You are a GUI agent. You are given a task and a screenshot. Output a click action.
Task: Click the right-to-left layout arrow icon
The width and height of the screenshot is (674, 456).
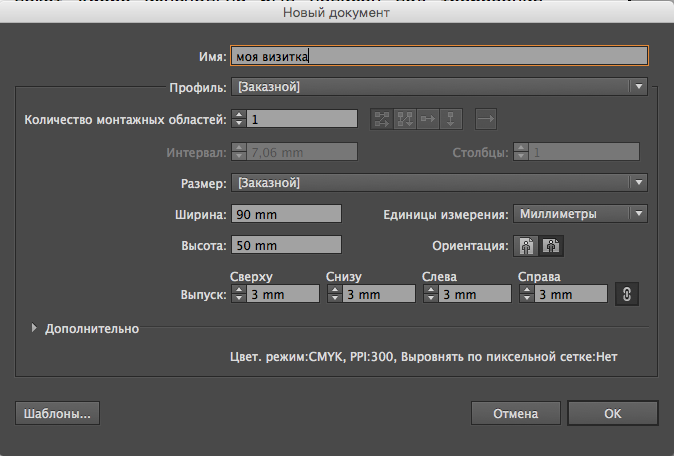coord(486,119)
